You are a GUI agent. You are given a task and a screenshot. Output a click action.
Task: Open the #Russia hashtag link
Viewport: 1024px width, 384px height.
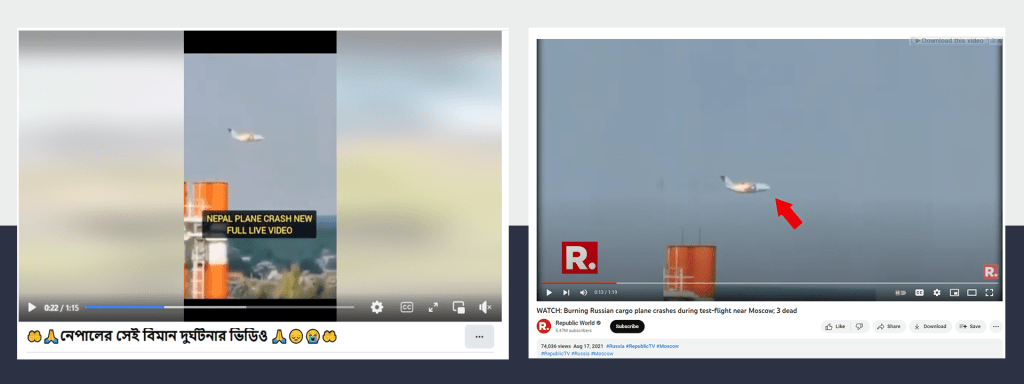pyautogui.click(x=615, y=345)
